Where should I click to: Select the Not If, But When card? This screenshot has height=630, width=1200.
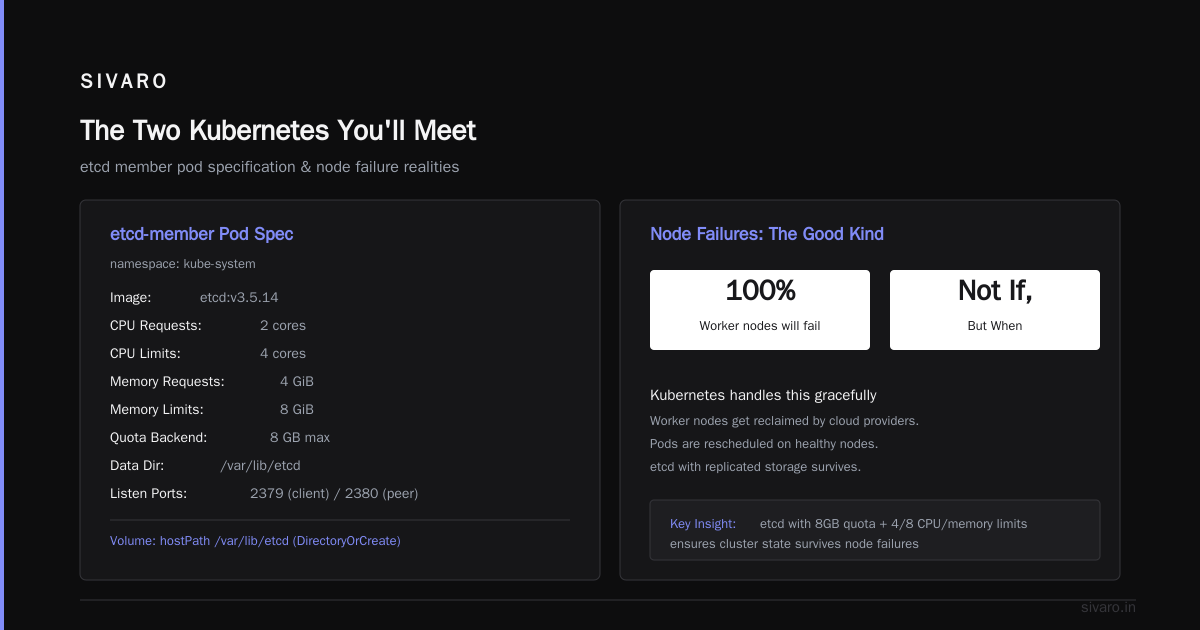[995, 310]
